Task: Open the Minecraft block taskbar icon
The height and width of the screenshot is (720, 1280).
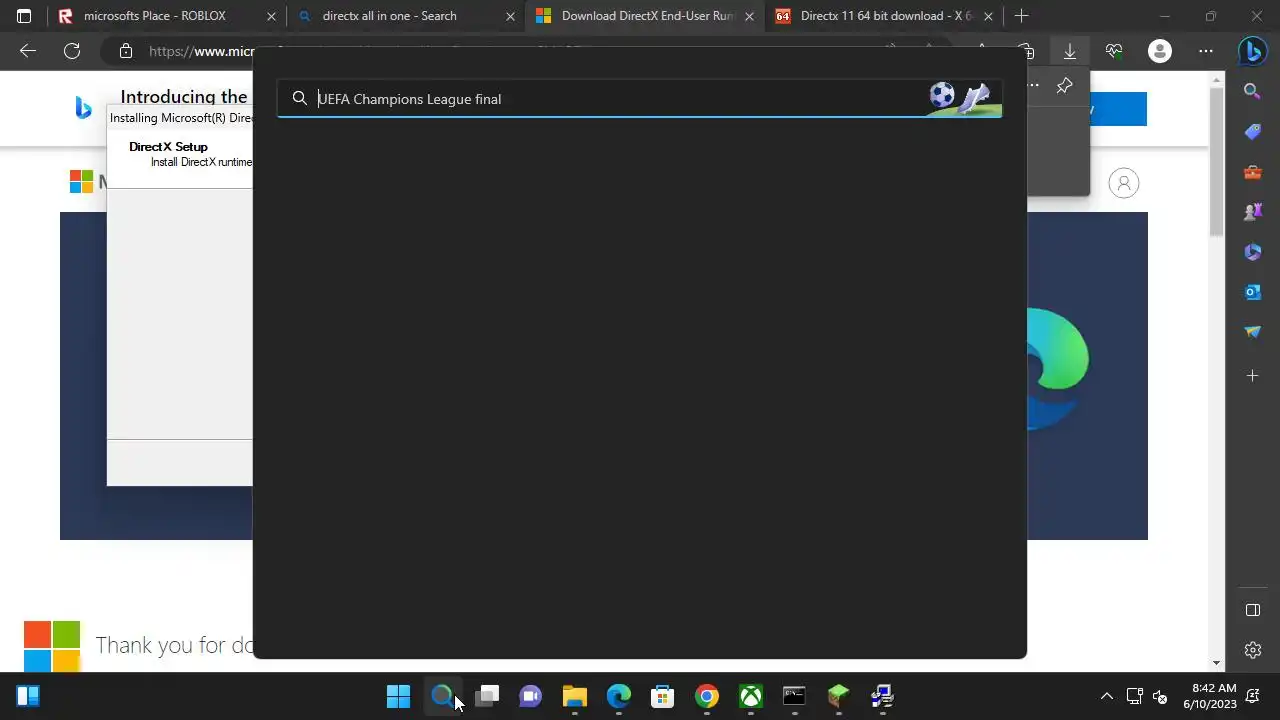Action: click(838, 696)
